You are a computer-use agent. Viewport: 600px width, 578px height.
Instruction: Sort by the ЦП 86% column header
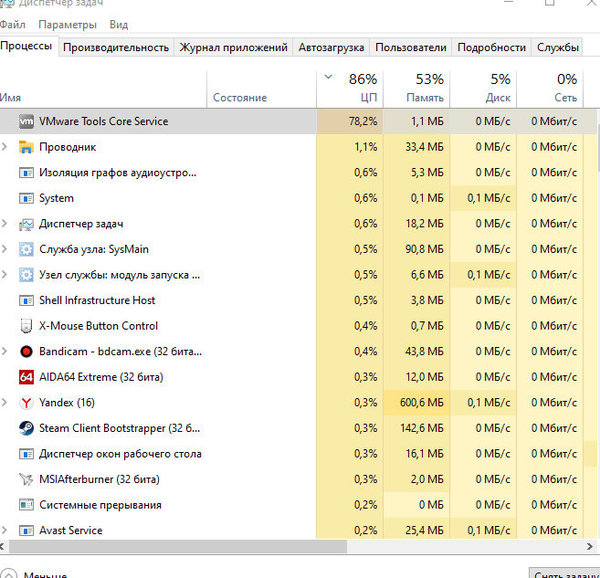tap(350, 90)
